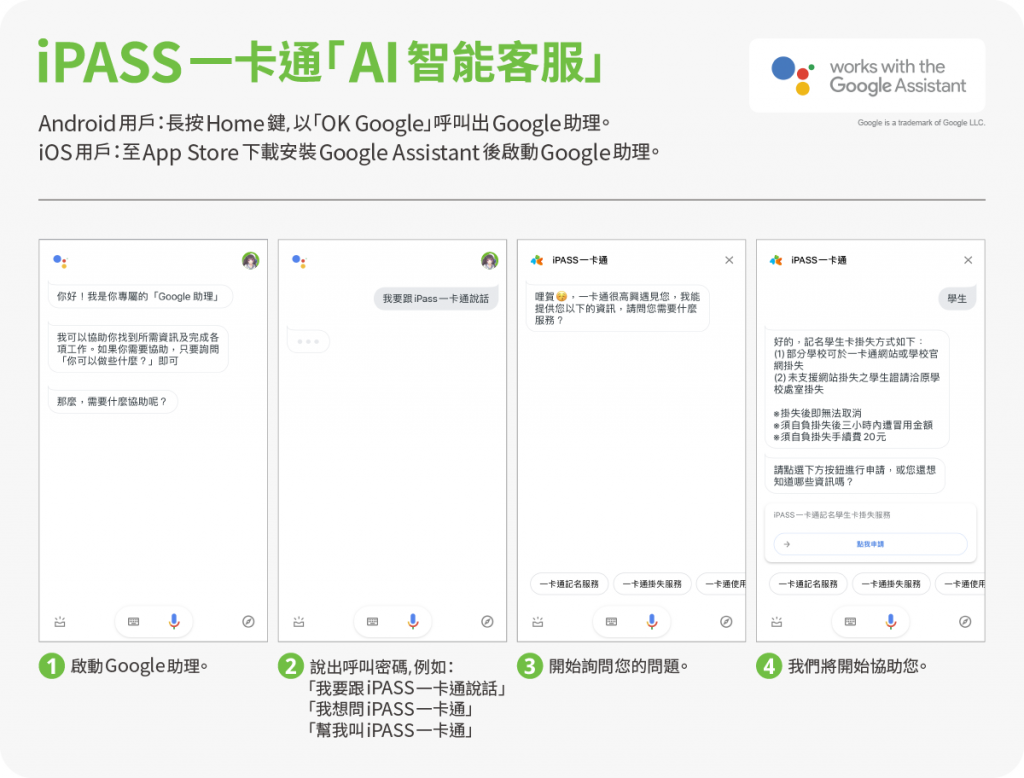The height and width of the screenshot is (778, 1024).
Task: Open the compass explore icon in step 1 screen
Action: [248, 621]
